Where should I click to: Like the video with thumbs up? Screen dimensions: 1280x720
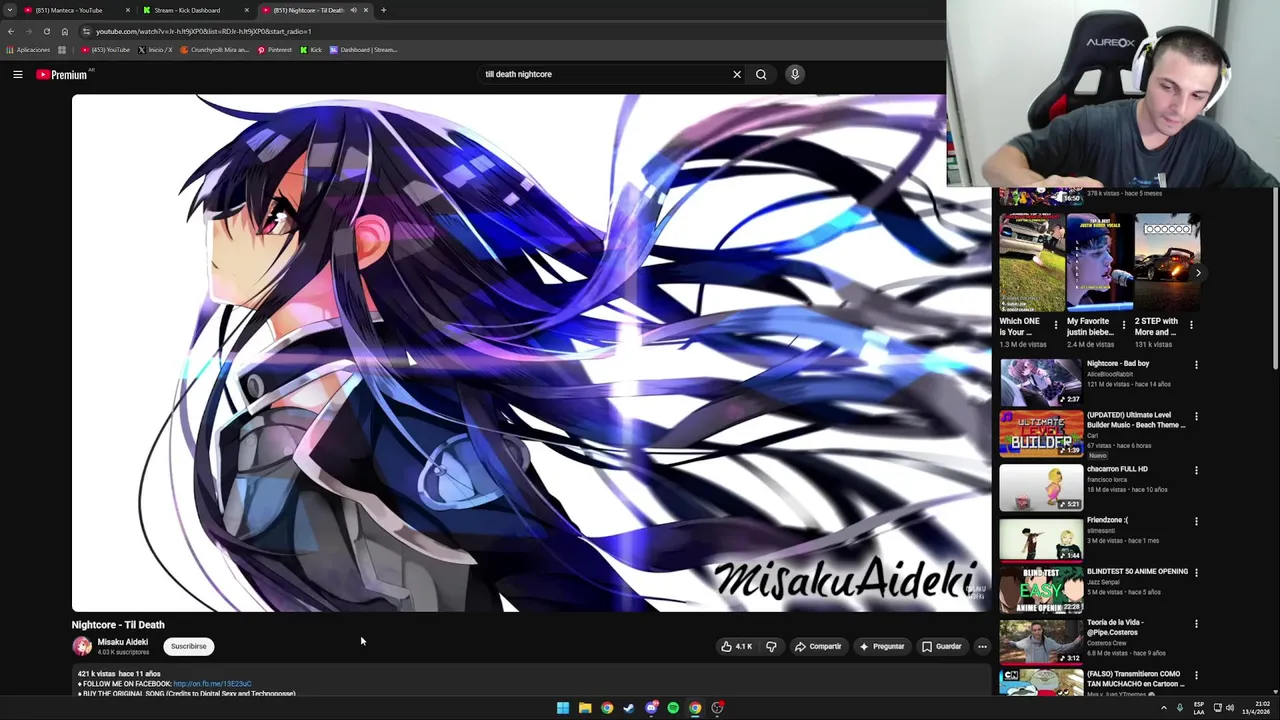[x=737, y=646]
